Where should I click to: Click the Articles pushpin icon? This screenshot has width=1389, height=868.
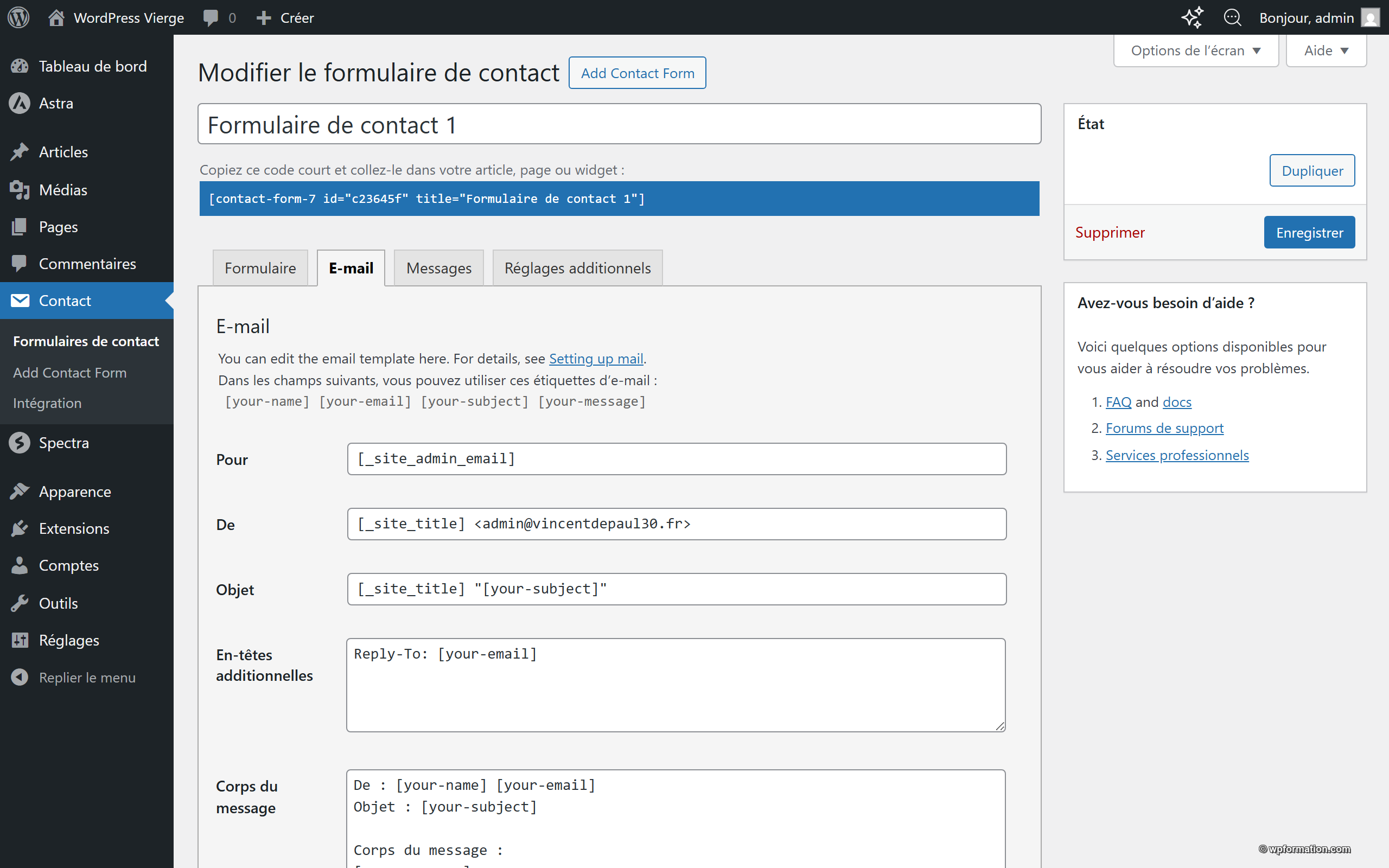[x=20, y=152]
